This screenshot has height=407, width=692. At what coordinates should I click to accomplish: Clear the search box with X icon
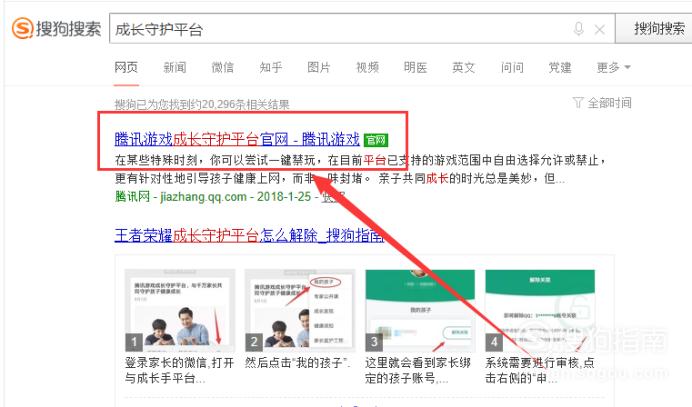tap(599, 30)
